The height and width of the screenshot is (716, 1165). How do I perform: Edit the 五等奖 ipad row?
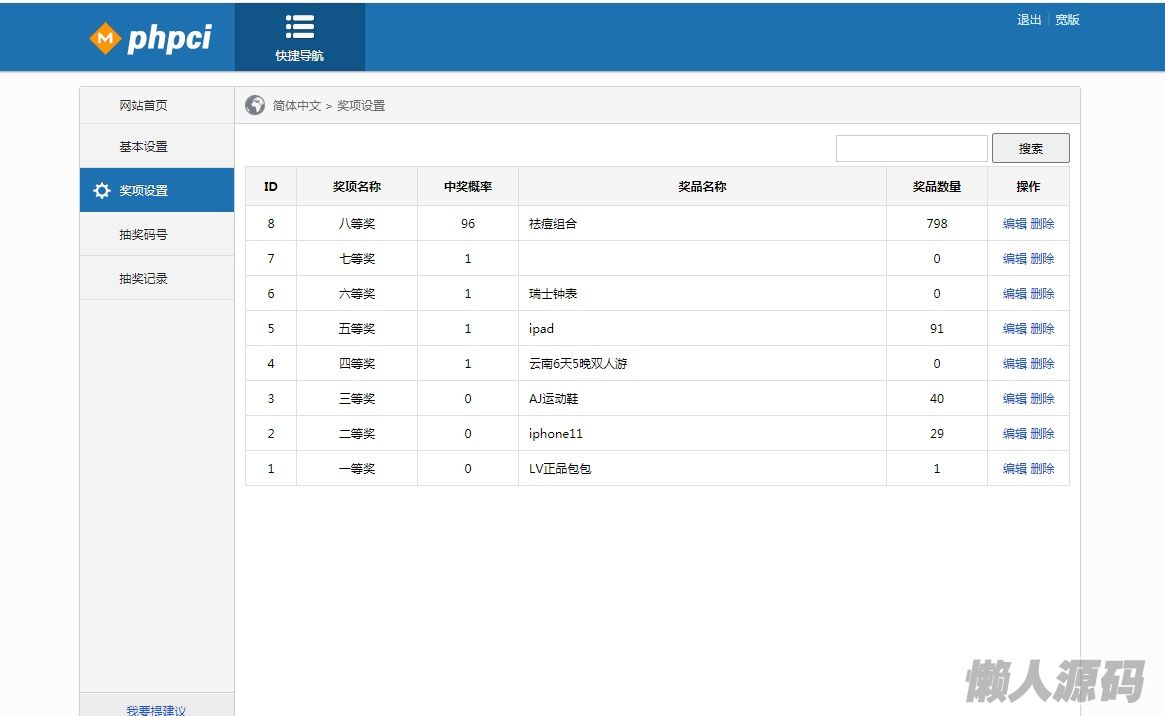[x=1014, y=329]
